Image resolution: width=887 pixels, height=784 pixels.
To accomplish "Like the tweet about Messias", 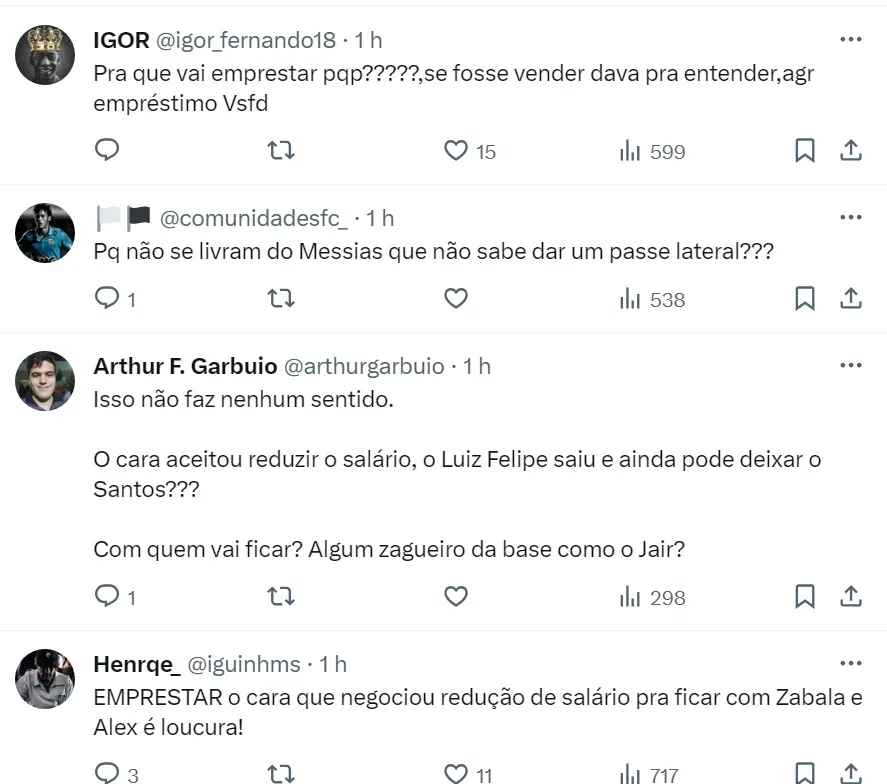I will (456, 298).
